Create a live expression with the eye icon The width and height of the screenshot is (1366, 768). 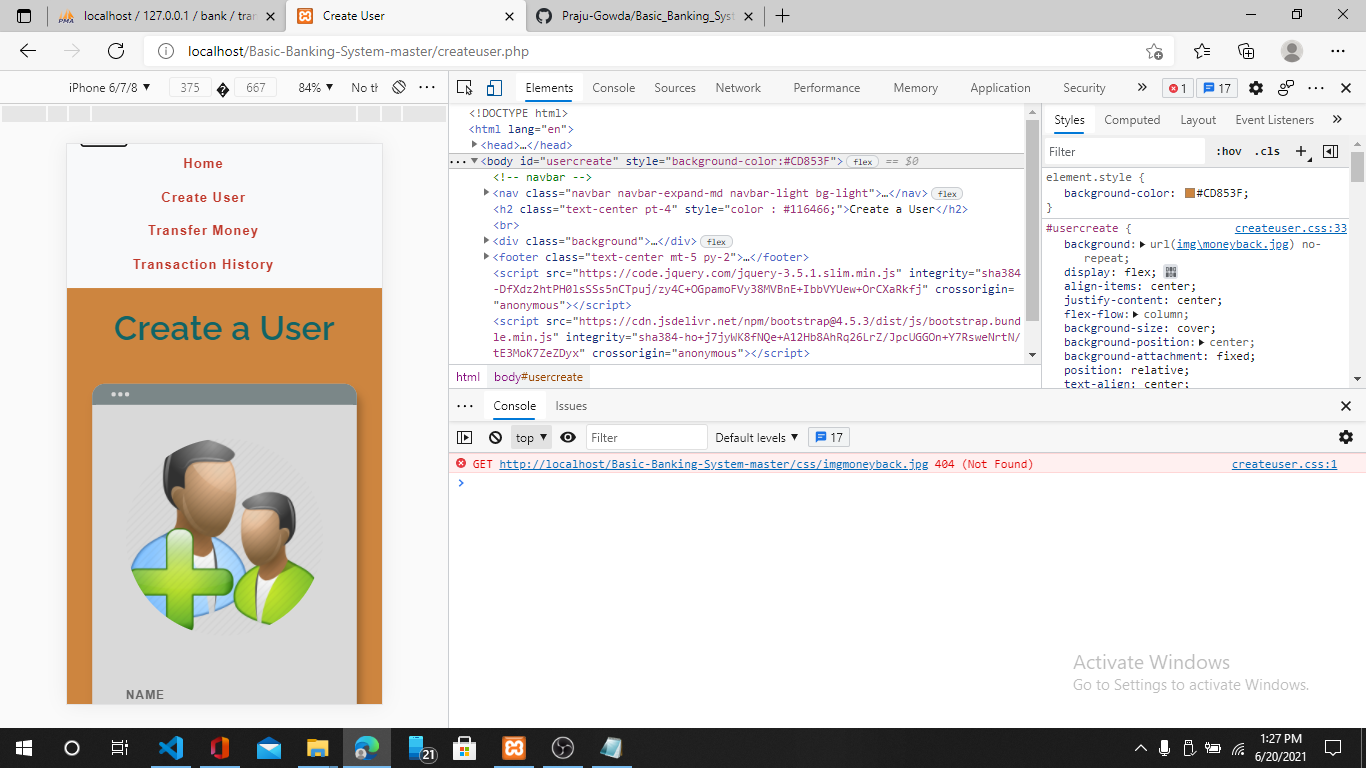click(567, 437)
